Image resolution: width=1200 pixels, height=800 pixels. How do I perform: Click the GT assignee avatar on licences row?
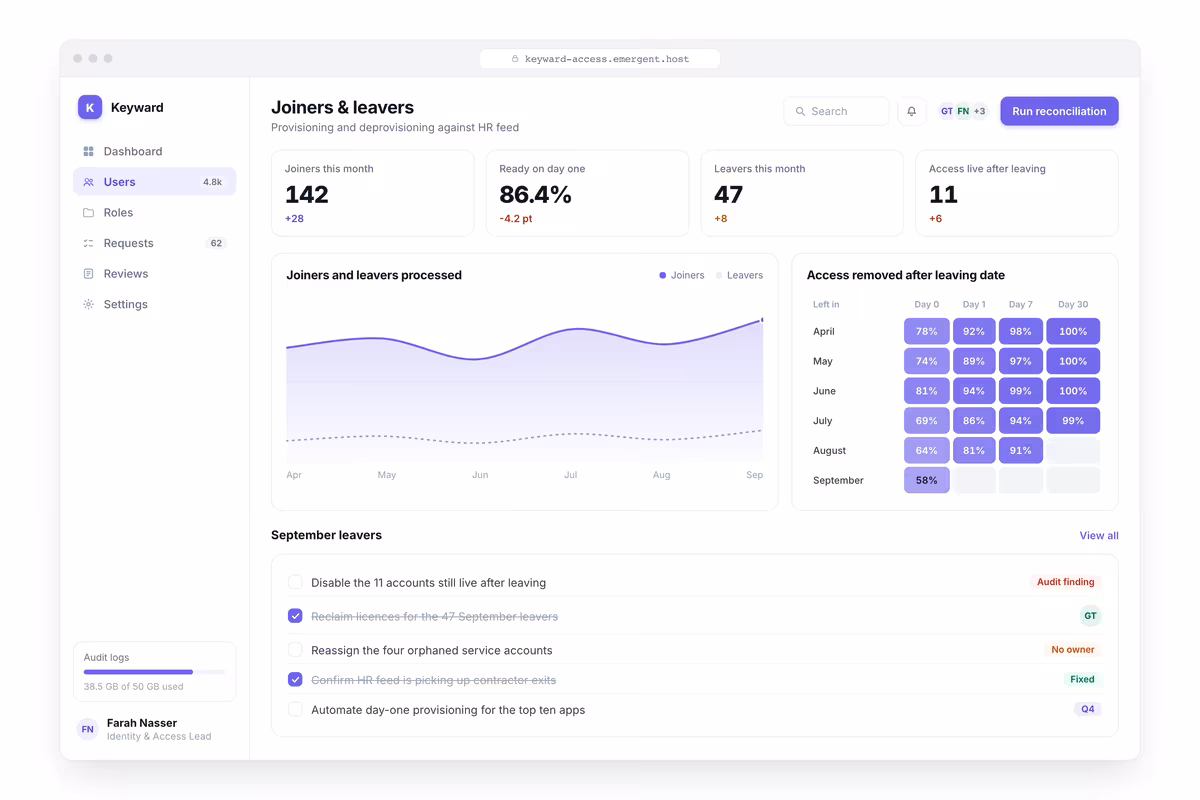pyautogui.click(x=1090, y=616)
